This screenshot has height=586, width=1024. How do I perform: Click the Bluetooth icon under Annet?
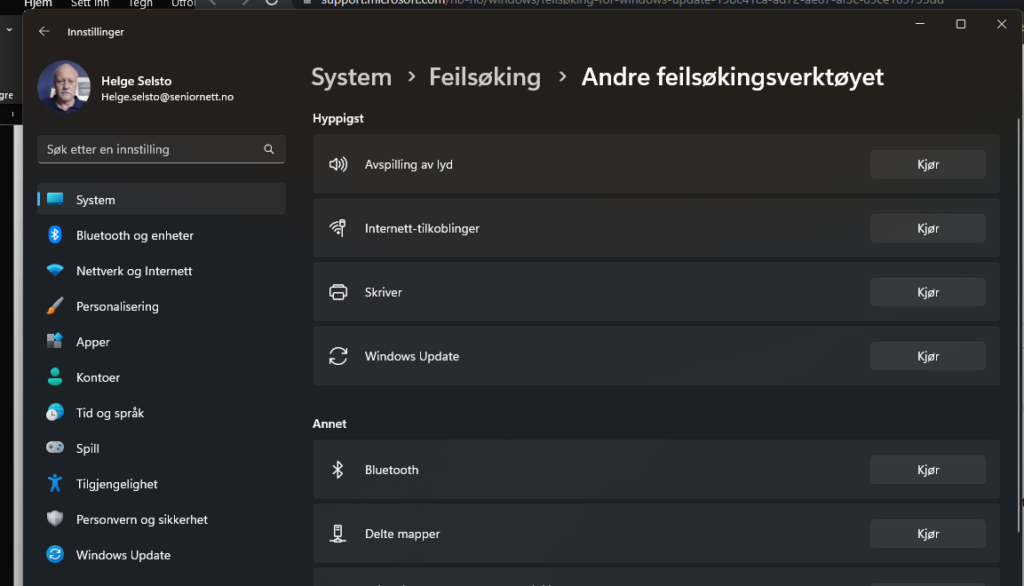click(x=337, y=469)
